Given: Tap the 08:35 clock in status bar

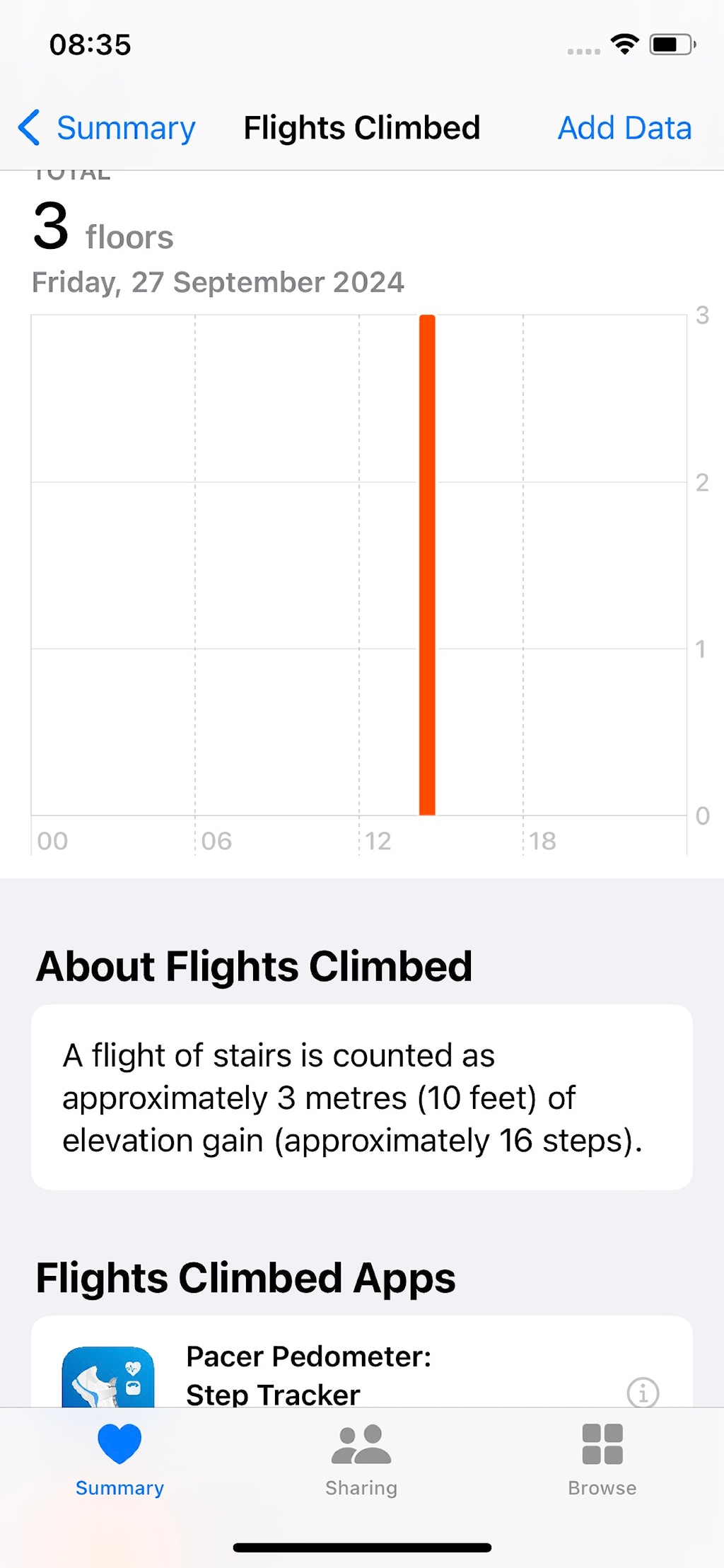Looking at the screenshot, I should point(90,45).
